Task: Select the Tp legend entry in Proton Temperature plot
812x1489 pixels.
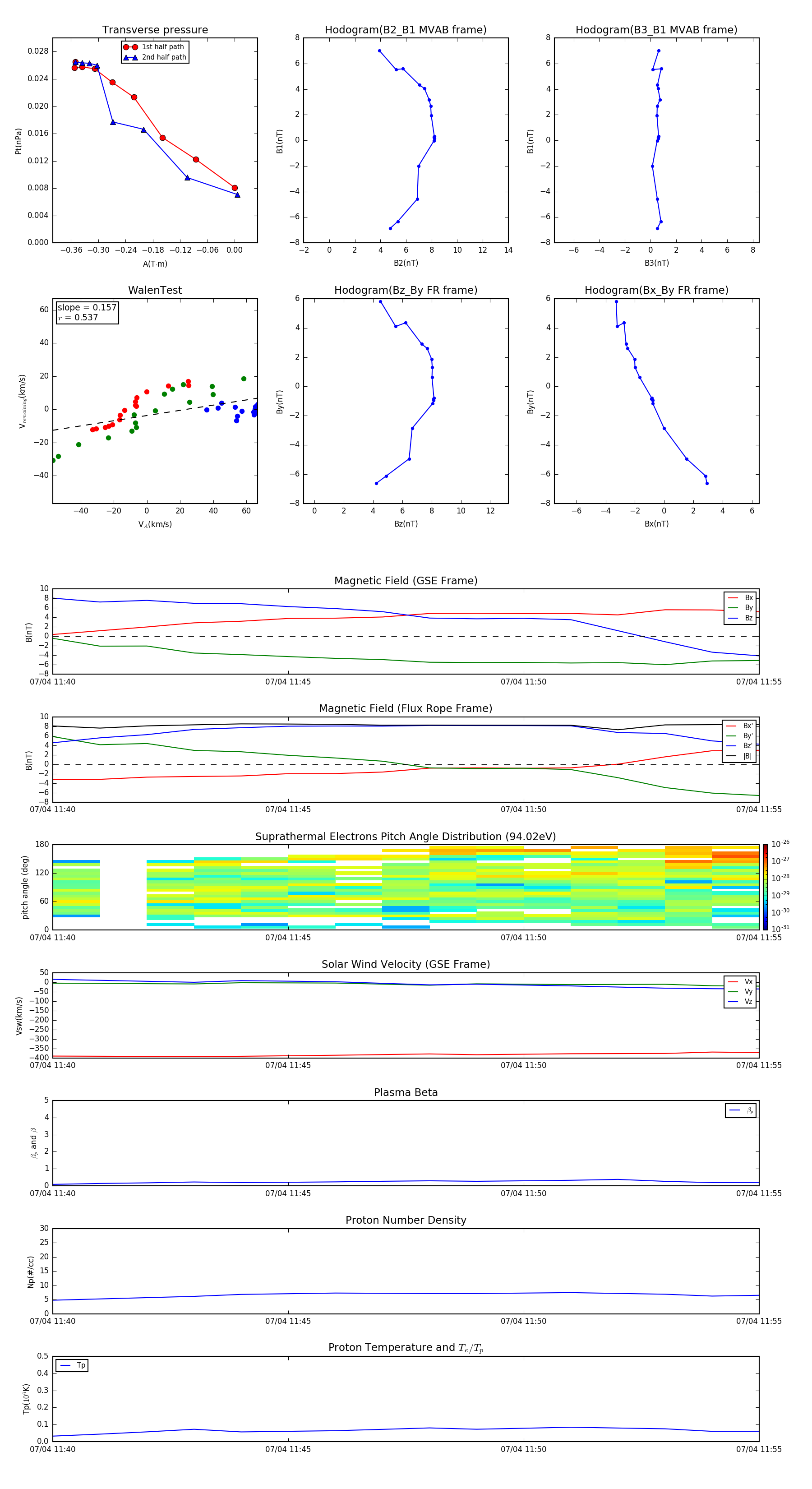Action: (72, 1365)
